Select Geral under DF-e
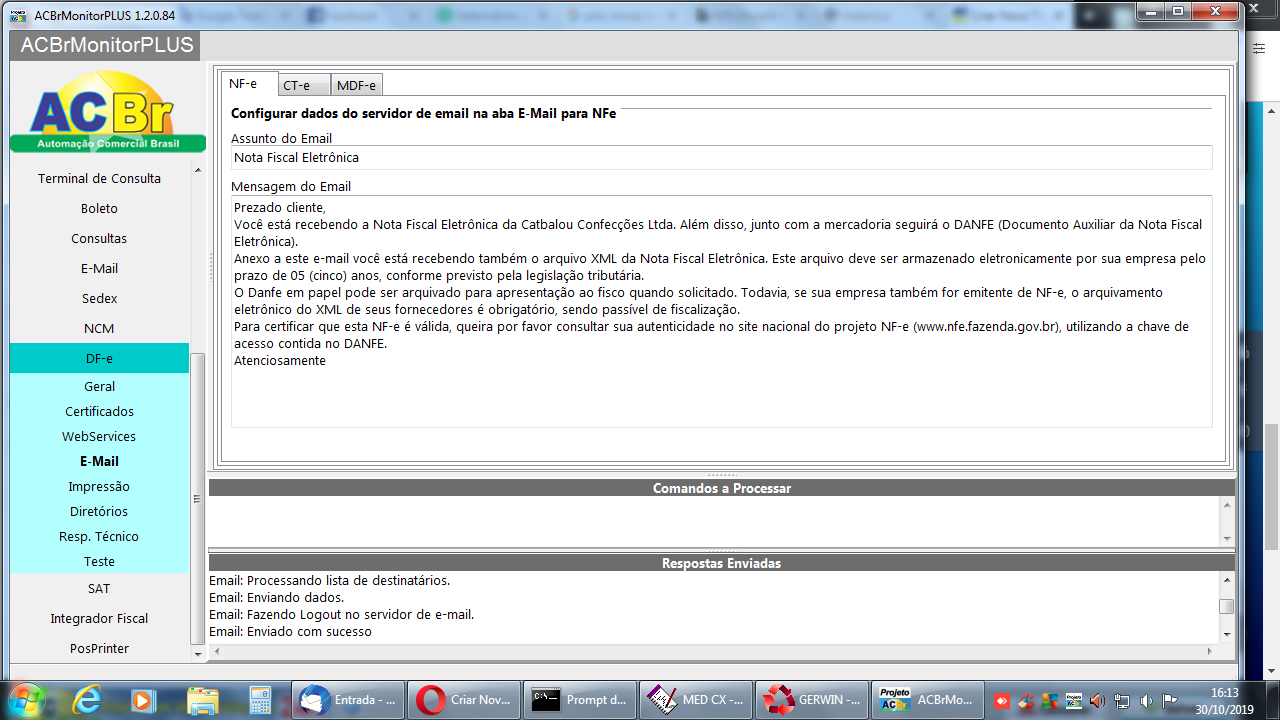The width and height of the screenshot is (1280, 720). pyautogui.click(x=99, y=386)
